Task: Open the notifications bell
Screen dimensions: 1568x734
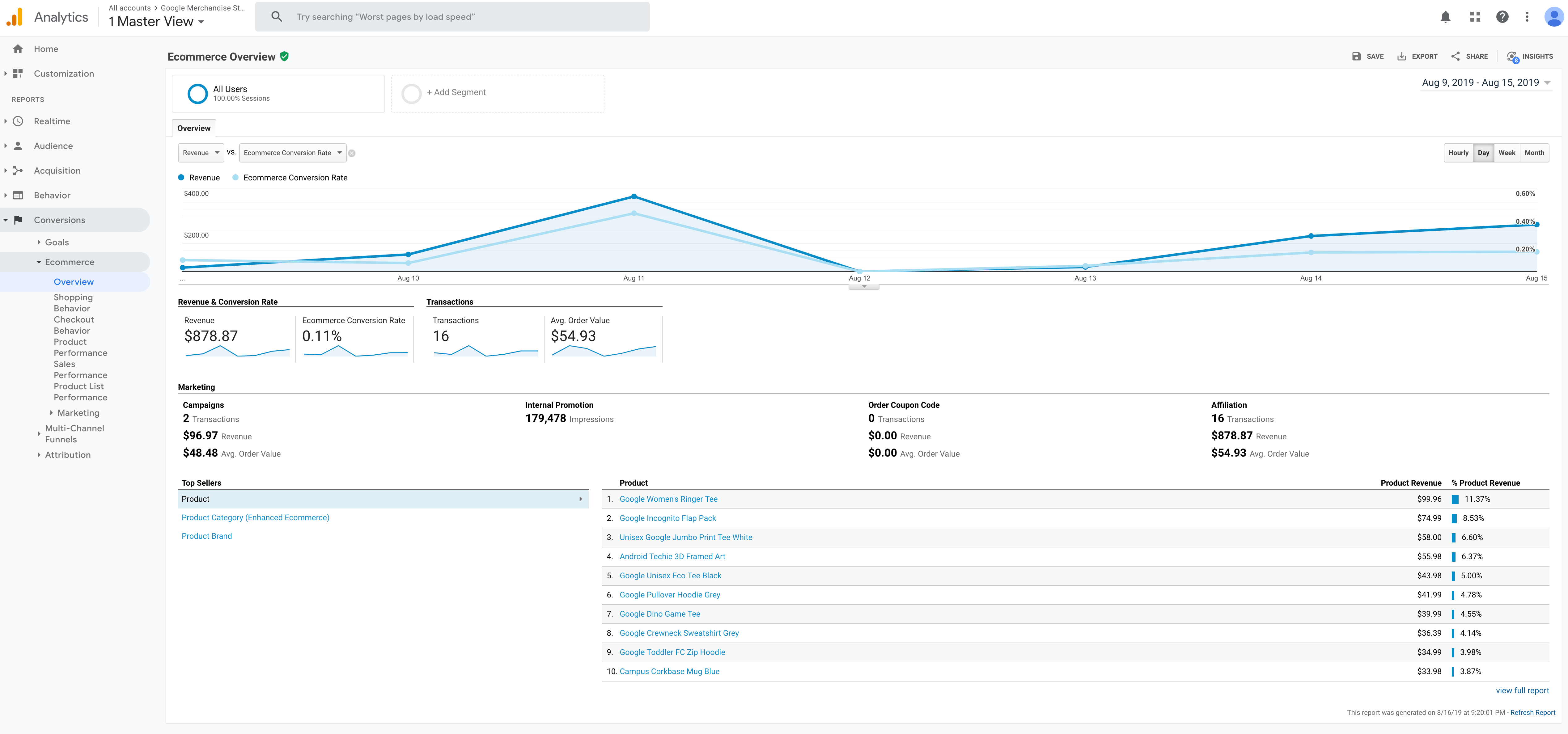Action: tap(1445, 17)
